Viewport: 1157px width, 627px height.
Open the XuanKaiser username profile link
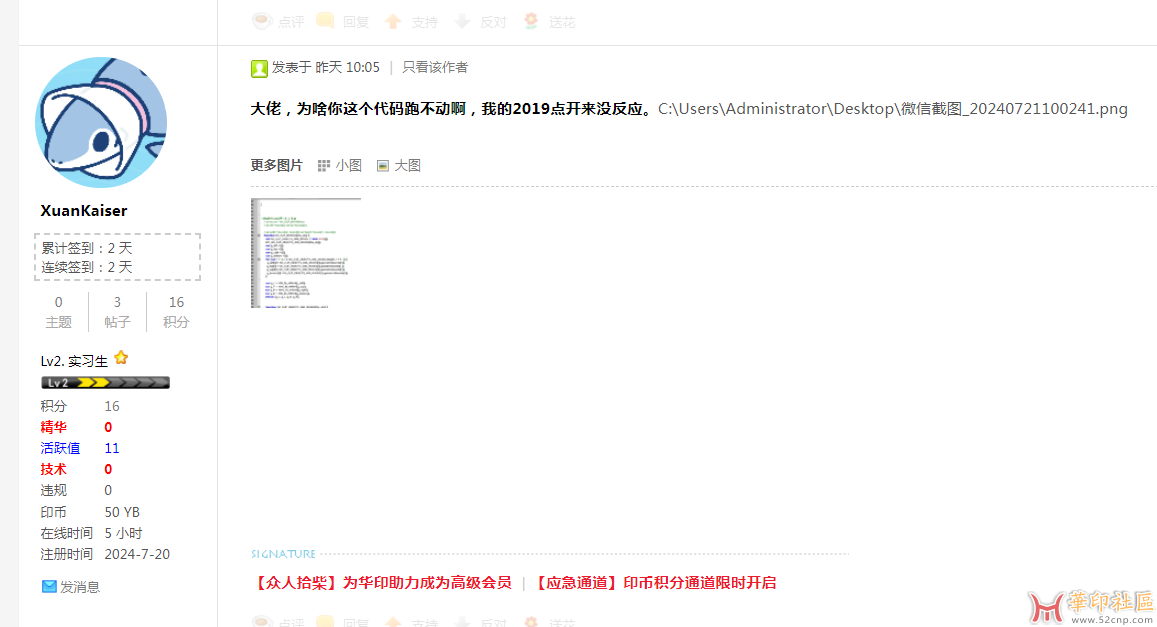click(x=83, y=210)
